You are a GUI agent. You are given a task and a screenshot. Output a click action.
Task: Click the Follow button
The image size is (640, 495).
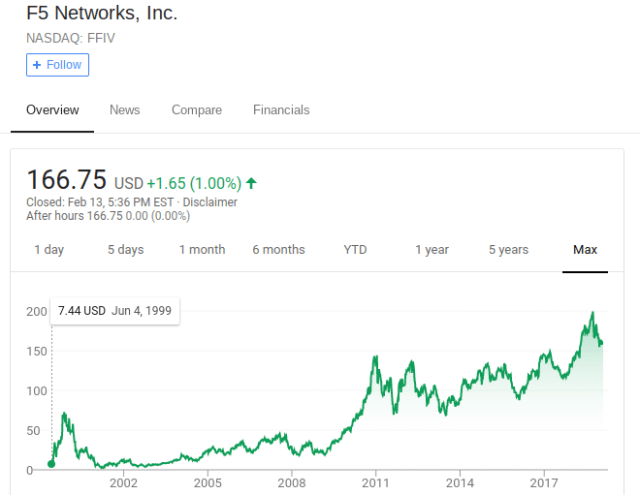[x=57, y=65]
